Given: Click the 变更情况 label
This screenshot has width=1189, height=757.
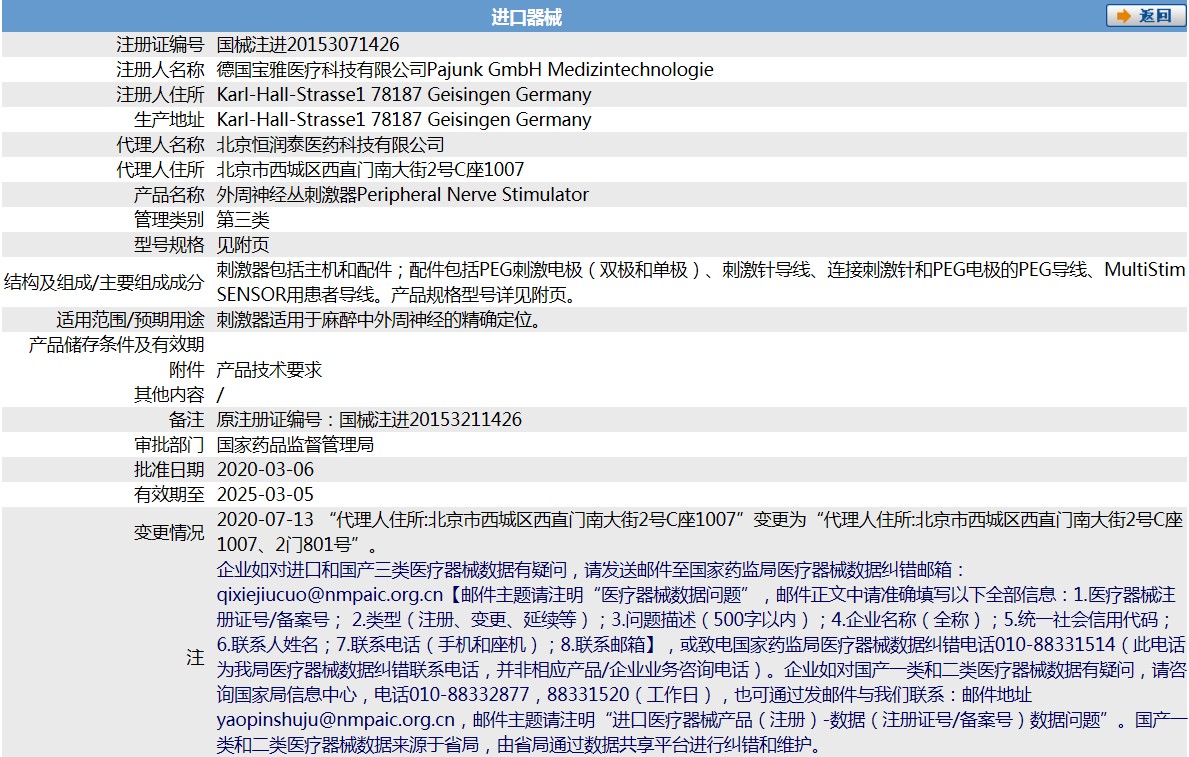Looking at the screenshot, I should tap(169, 532).
